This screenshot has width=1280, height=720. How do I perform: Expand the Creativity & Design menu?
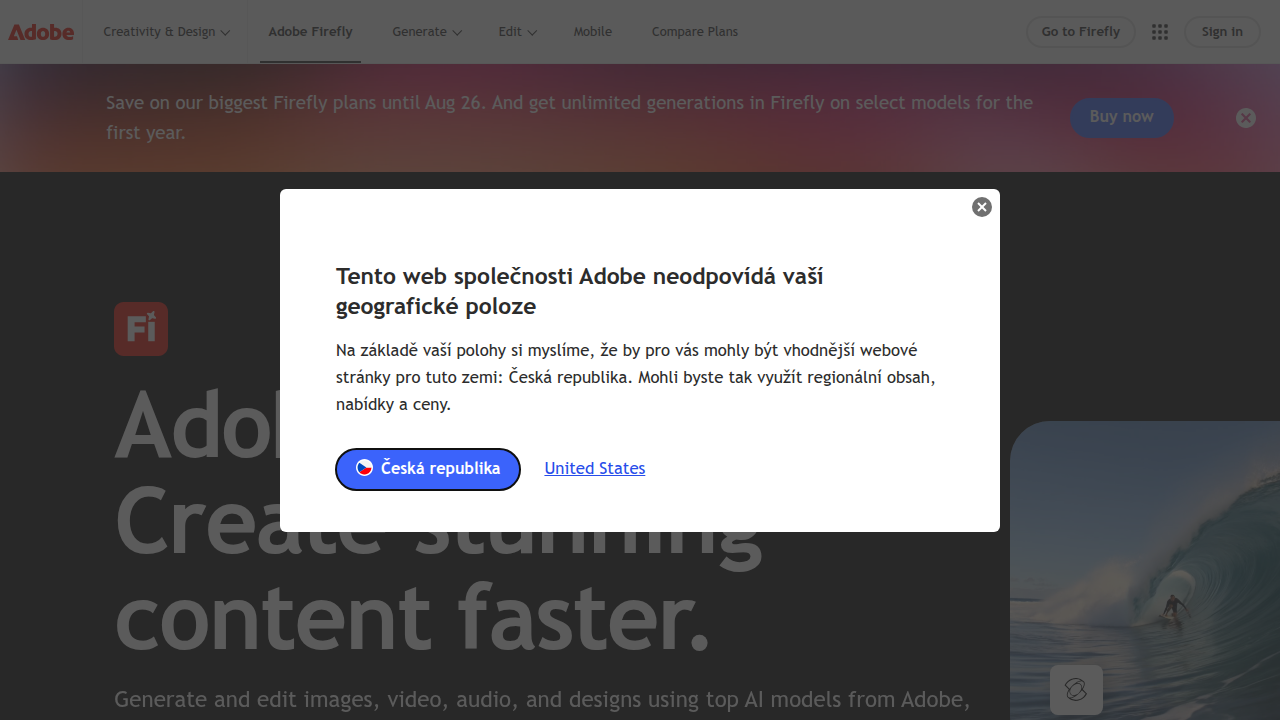point(167,32)
